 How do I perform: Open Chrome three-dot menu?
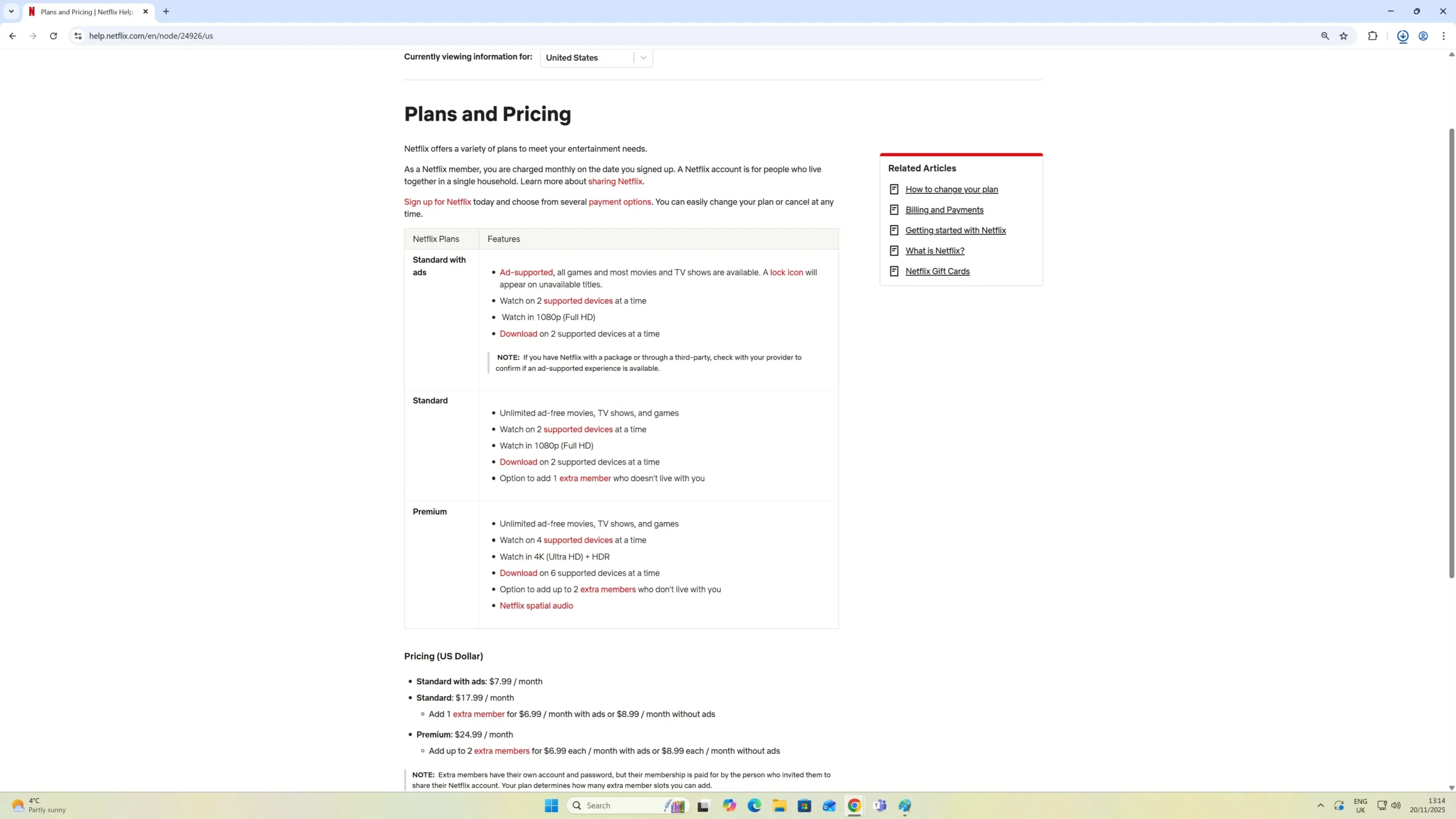[x=1443, y=36]
